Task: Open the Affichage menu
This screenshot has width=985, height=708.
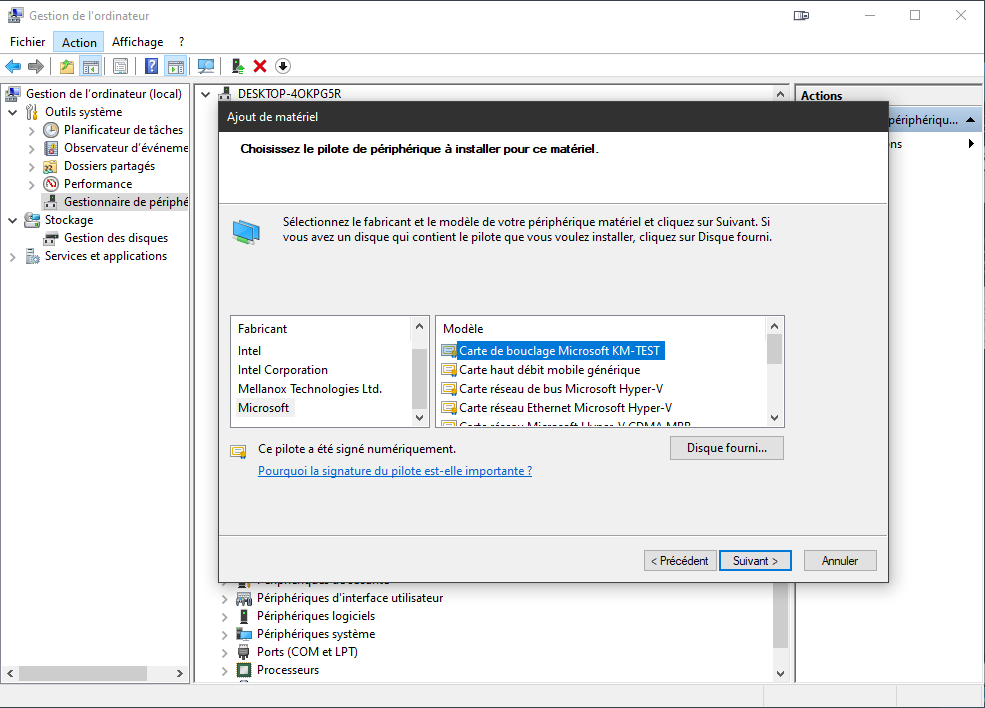Action: [138, 42]
